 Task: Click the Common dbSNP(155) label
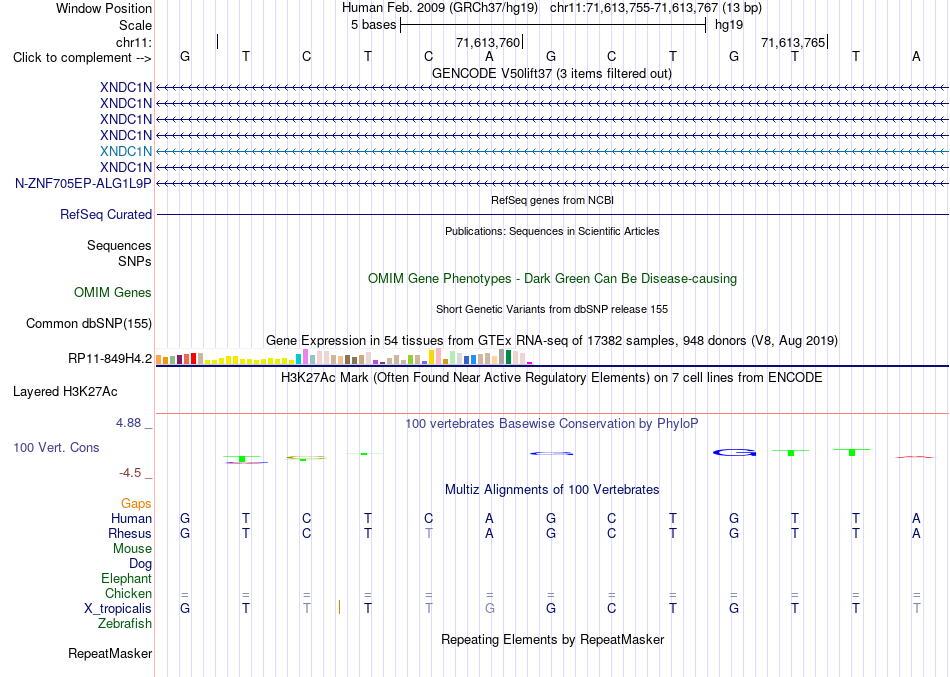pyautogui.click(x=89, y=324)
